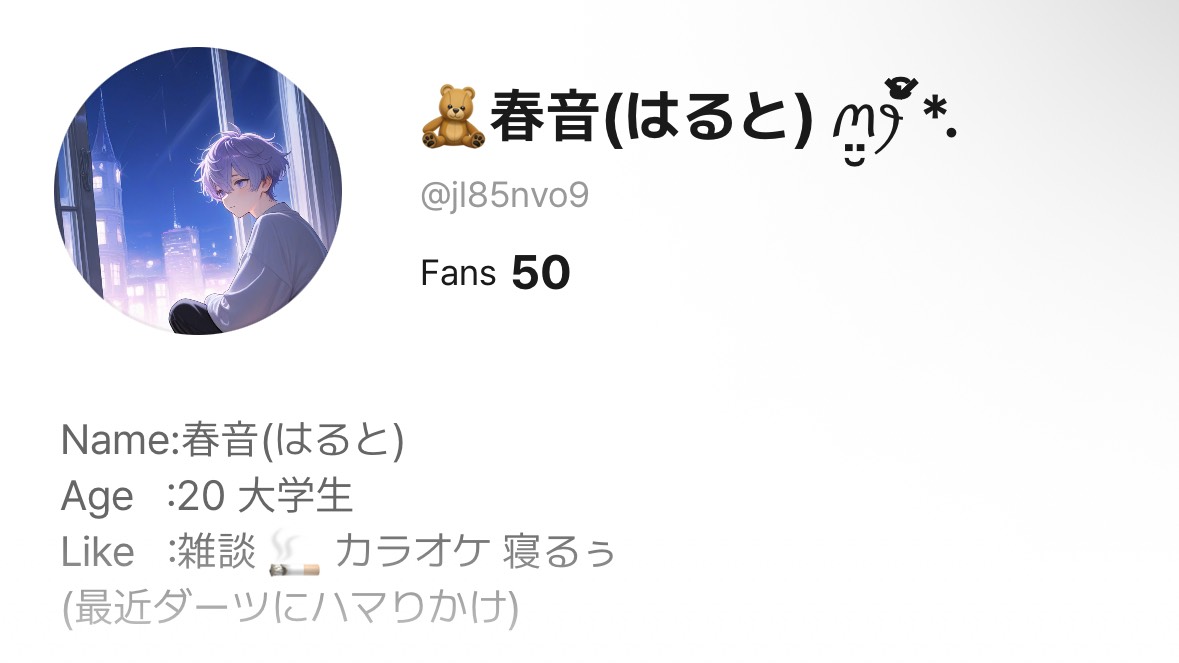Screen dimensions: 1179x663
Task: Select the (最近ダーツにハマりかけ) bio line
Action: pos(290,608)
